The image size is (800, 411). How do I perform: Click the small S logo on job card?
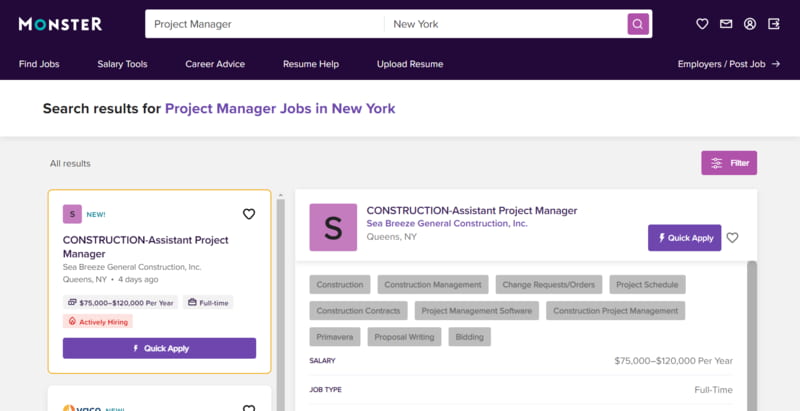coord(72,214)
